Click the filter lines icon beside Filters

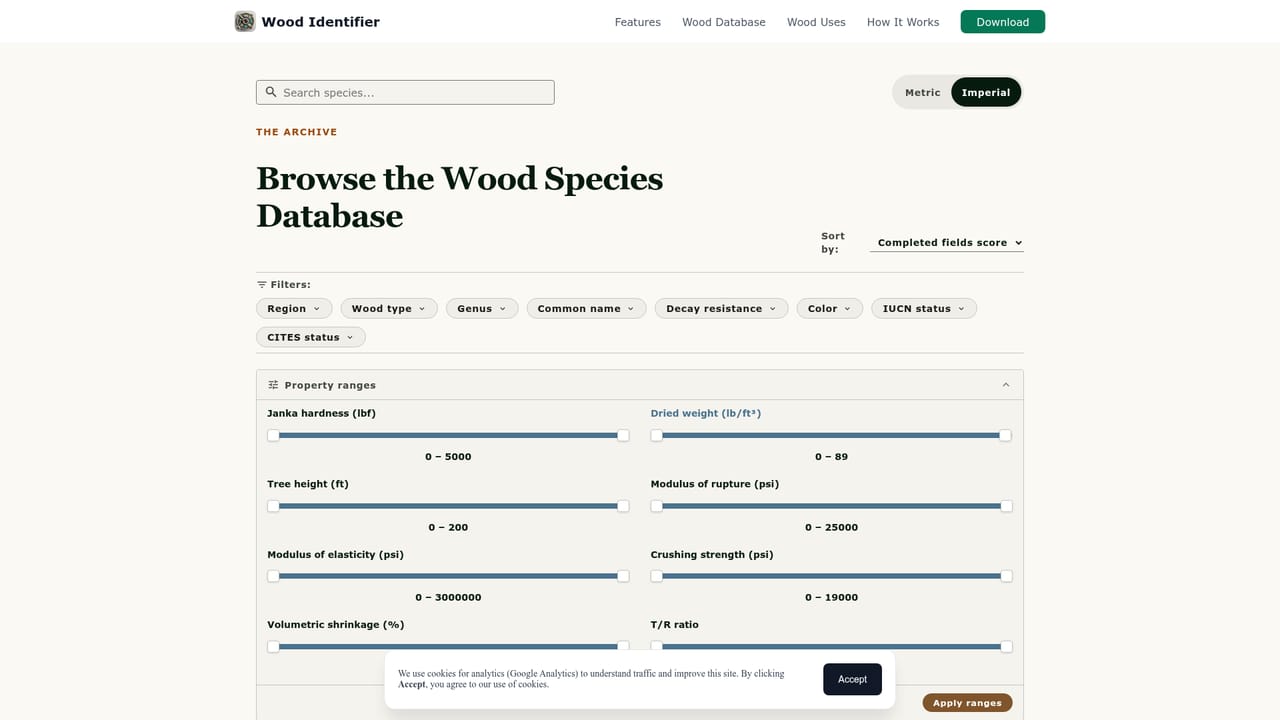(x=262, y=285)
